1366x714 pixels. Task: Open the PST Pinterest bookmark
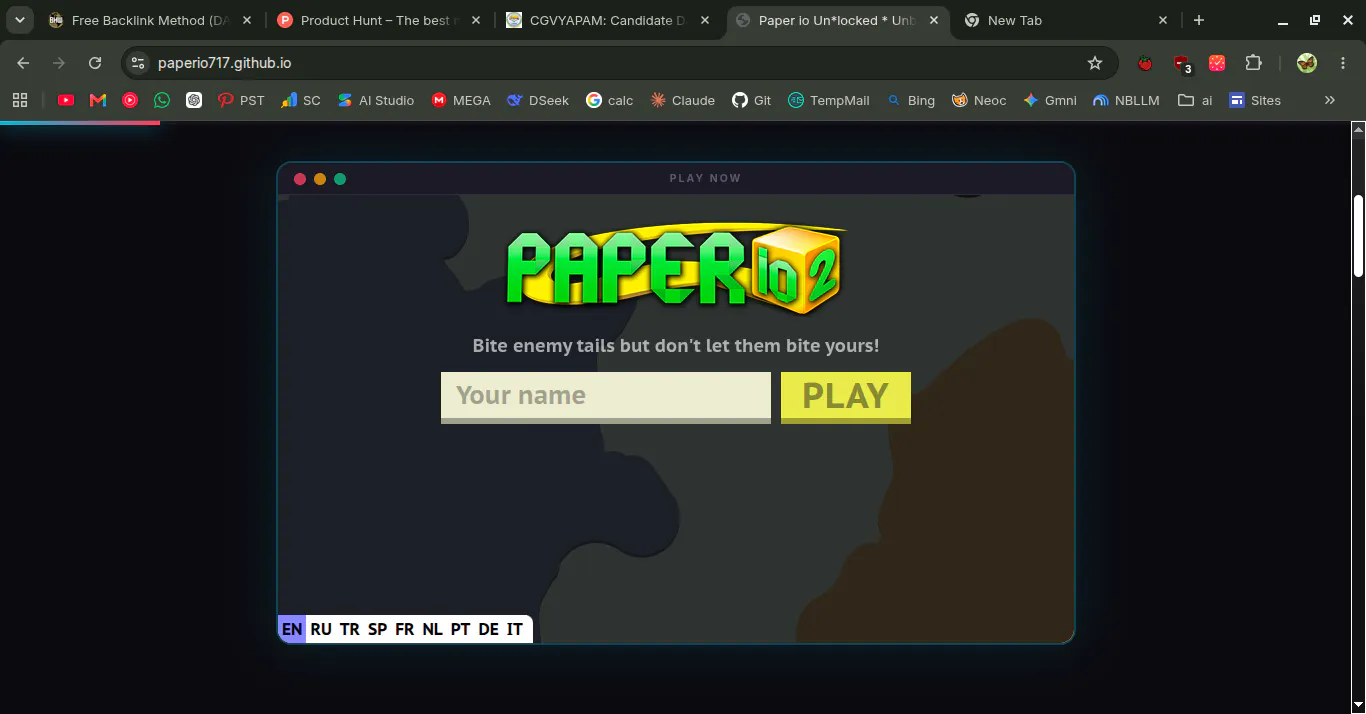tap(241, 100)
